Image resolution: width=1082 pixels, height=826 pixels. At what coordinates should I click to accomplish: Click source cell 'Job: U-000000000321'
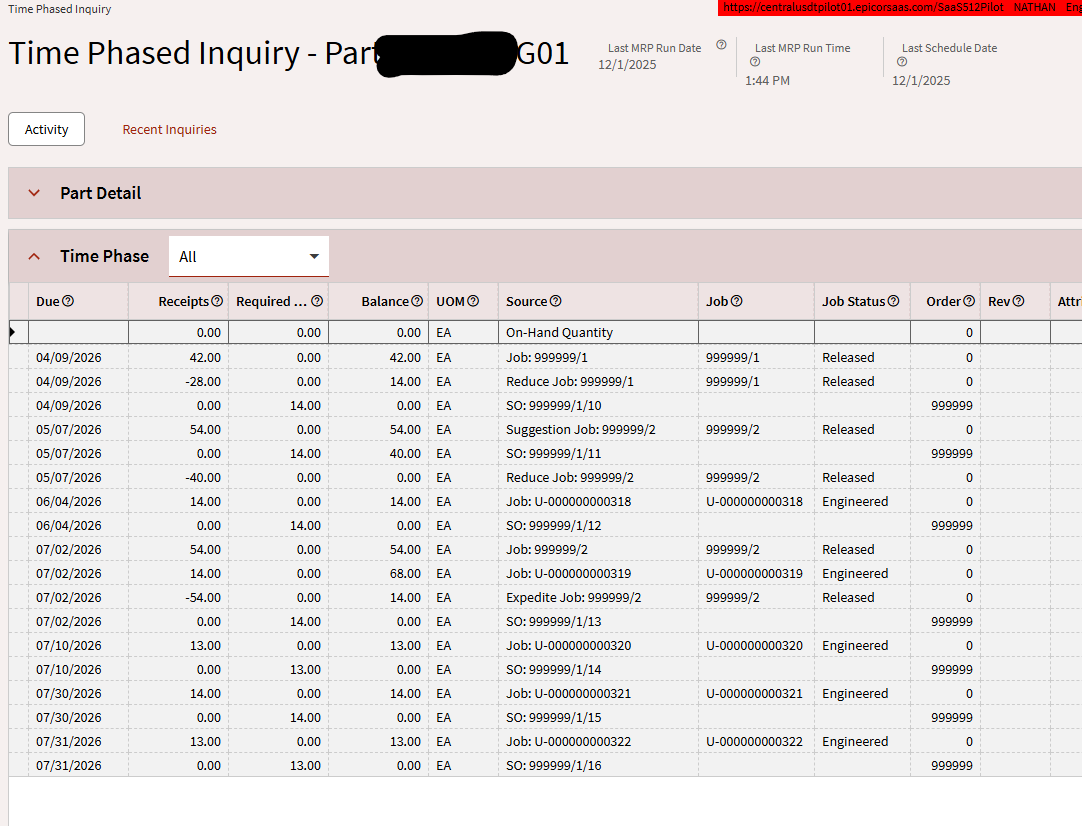(x=598, y=694)
